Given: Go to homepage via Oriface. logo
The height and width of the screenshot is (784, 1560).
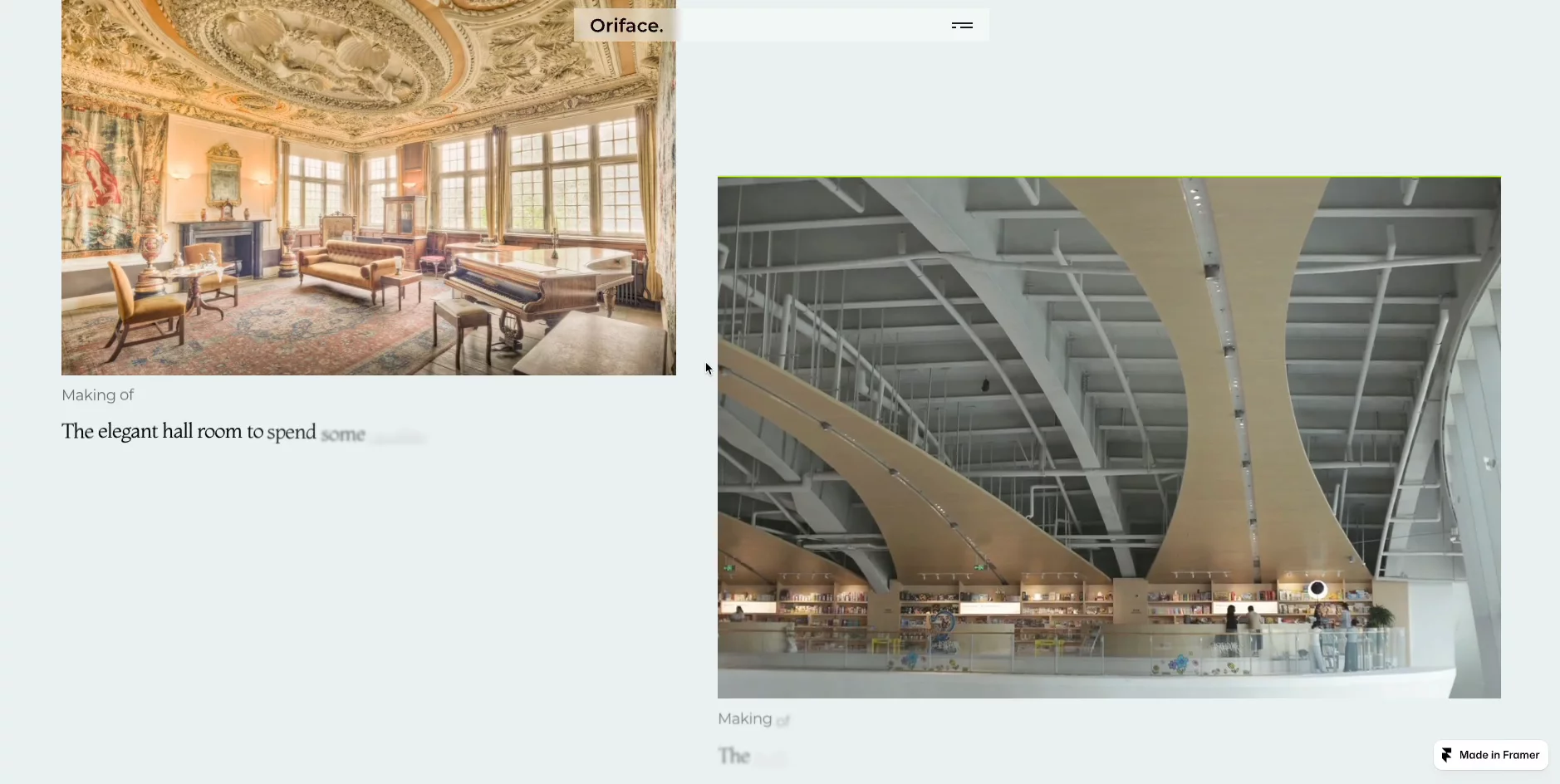Looking at the screenshot, I should [x=626, y=26].
